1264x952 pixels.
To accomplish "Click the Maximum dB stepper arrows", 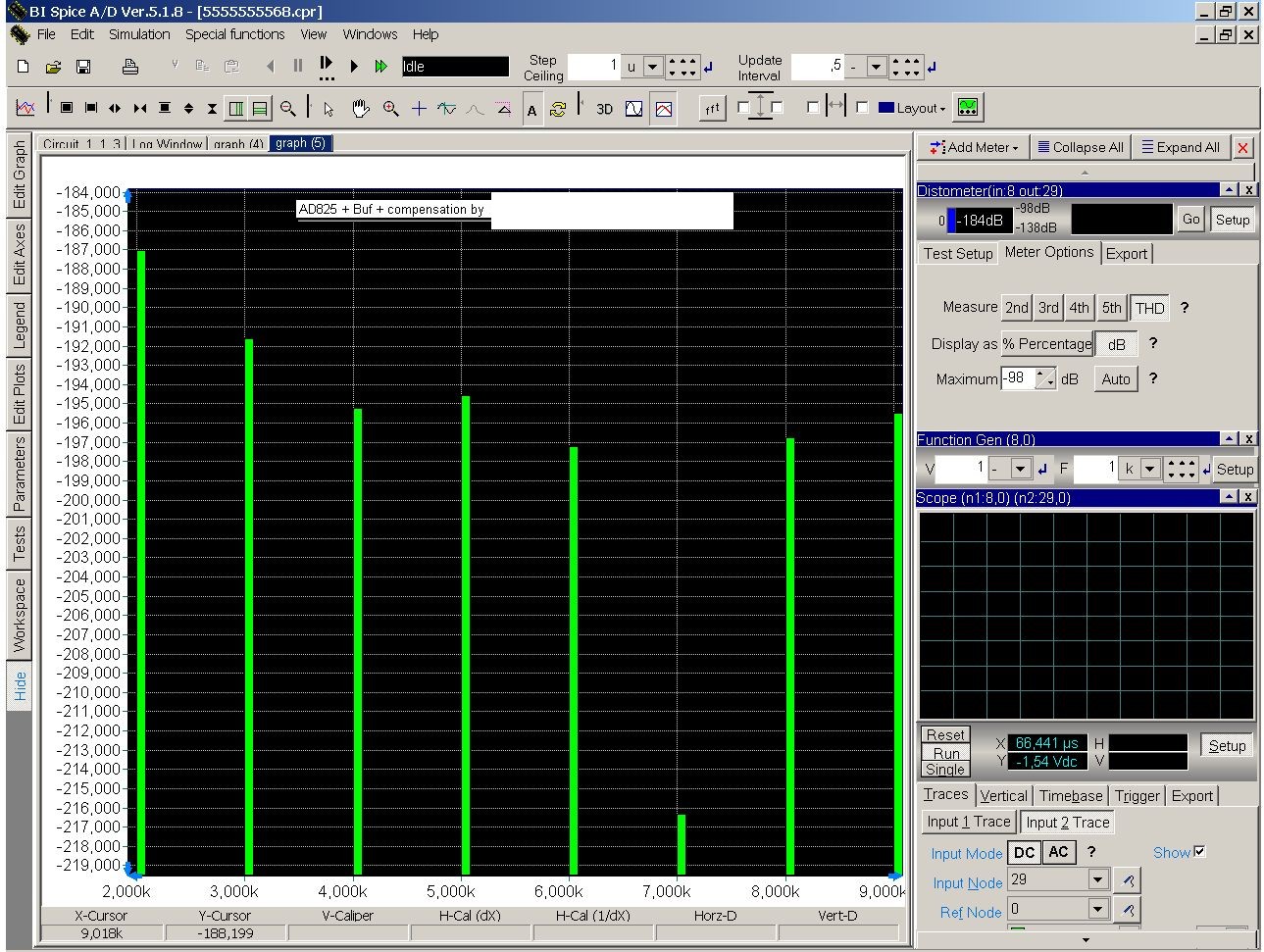I will coord(1045,379).
